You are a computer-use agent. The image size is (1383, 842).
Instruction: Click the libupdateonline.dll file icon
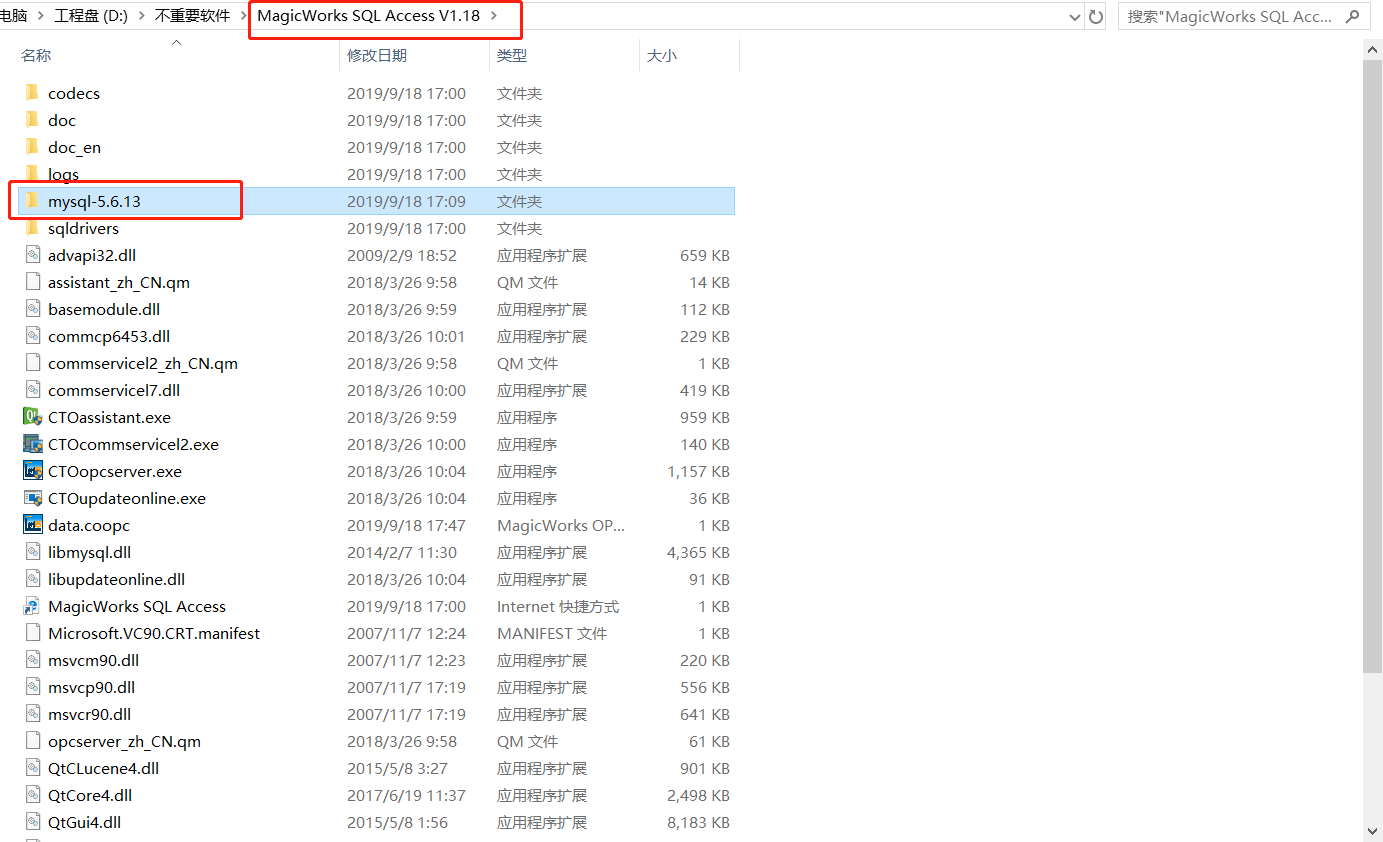32,579
